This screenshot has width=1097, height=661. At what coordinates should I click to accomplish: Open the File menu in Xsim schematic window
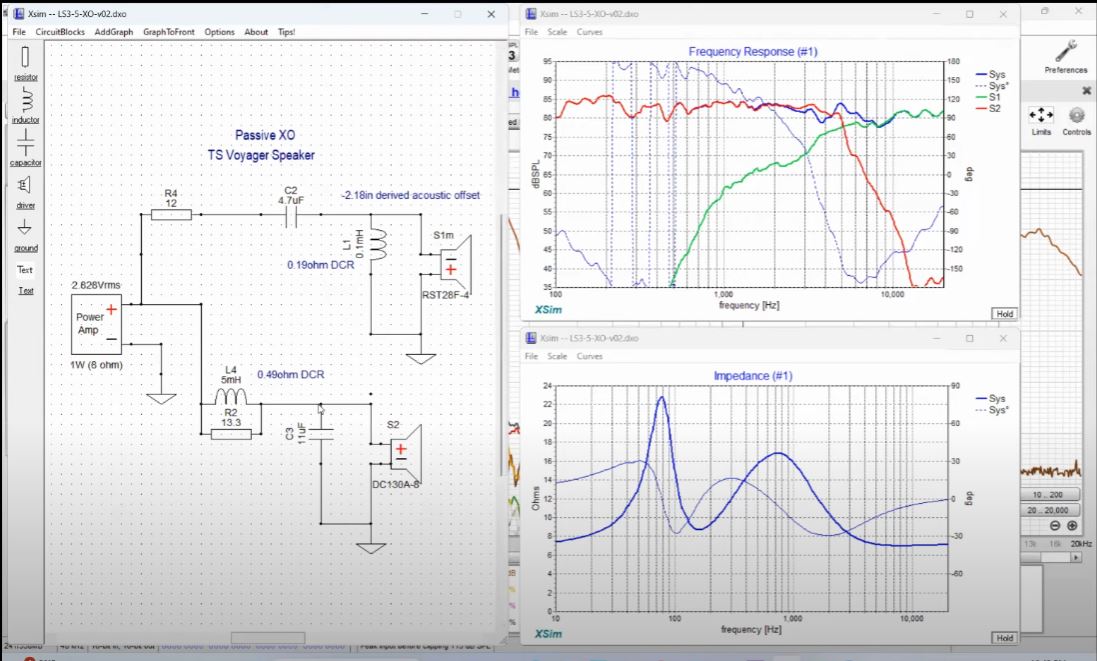point(19,31)
